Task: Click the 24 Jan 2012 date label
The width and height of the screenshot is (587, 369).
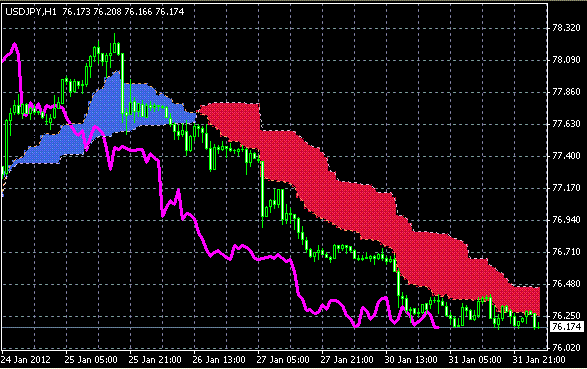Action: tap(26, 360)
